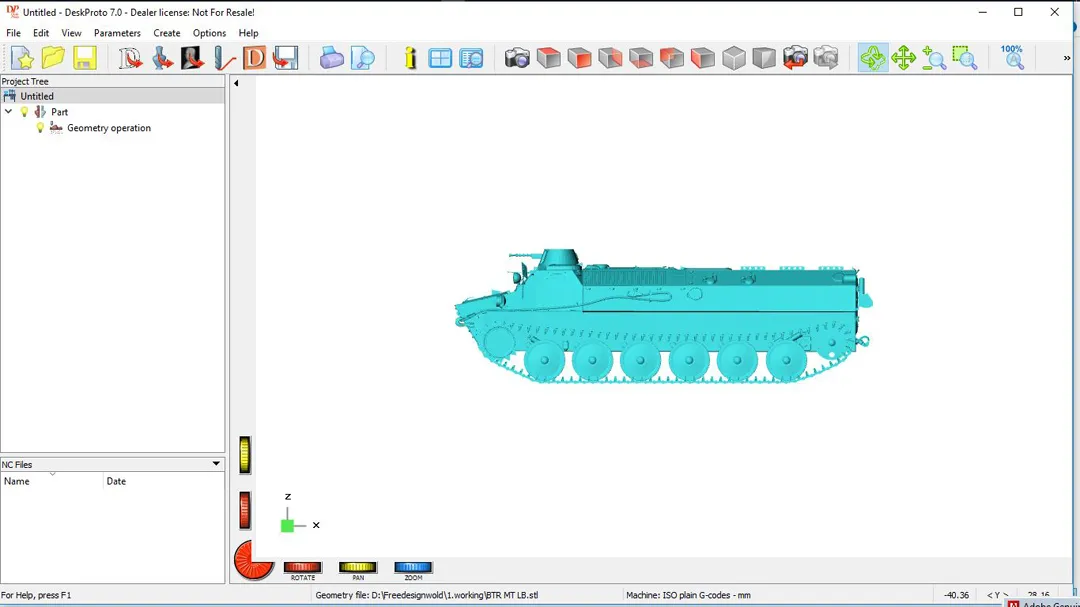
Task: Switch to front view (cube with red front)
Action: click(579, 58)
